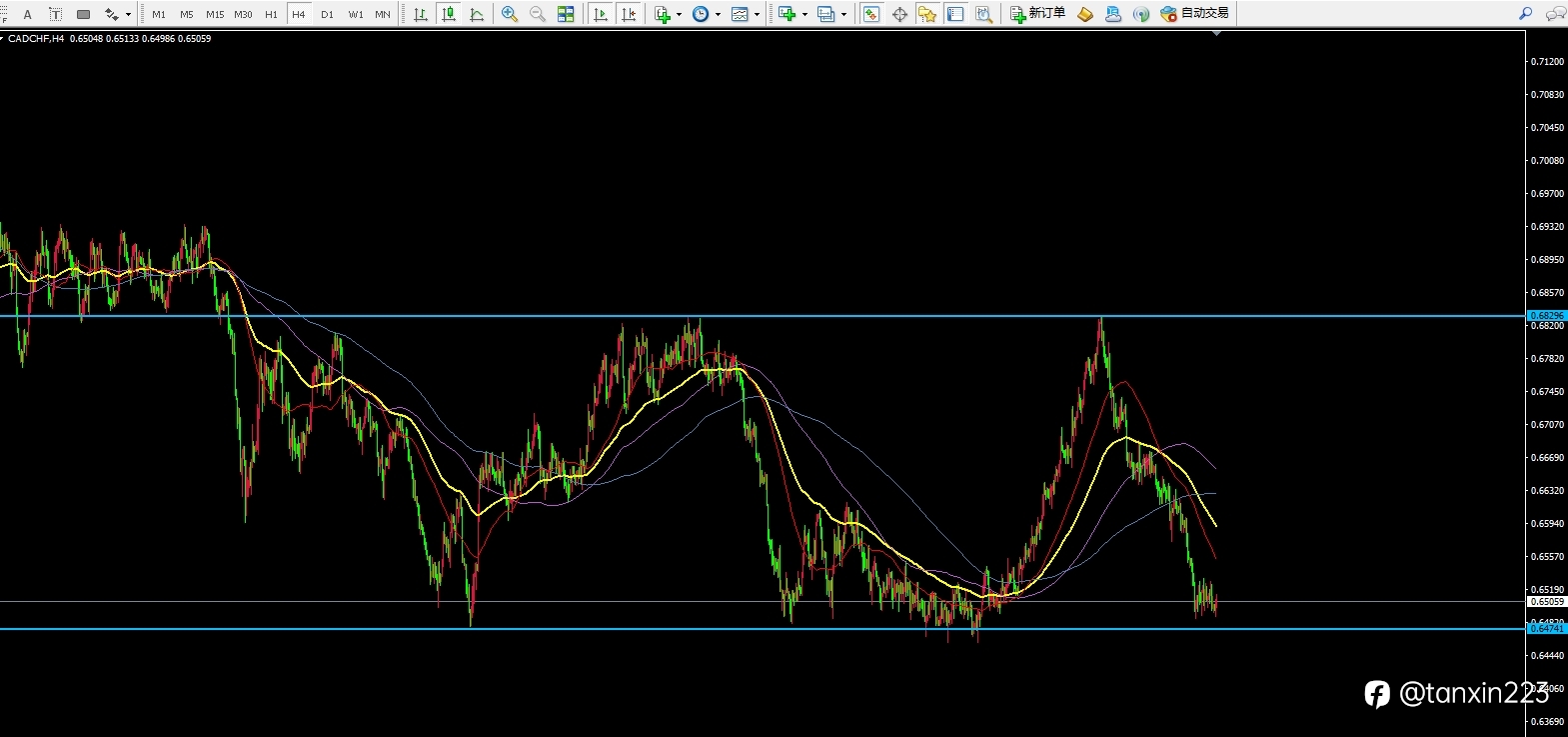Open the indicators list button
The image size is (1568, 737).
pos(663,14)
